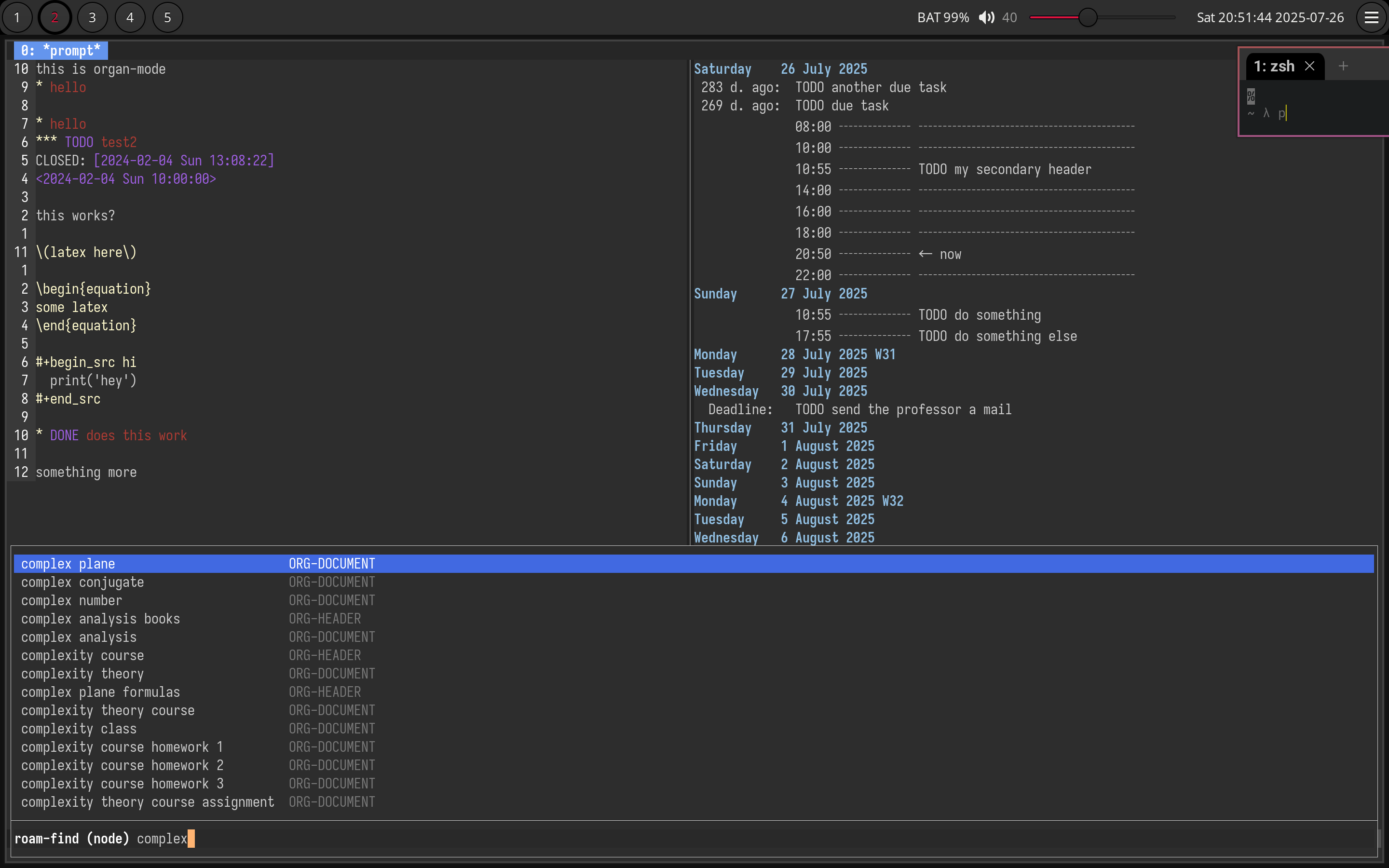Choose 'complexity theory course assignment' candidate
This screenshot has height=868, width=1389.
click(x=148, y=802)
